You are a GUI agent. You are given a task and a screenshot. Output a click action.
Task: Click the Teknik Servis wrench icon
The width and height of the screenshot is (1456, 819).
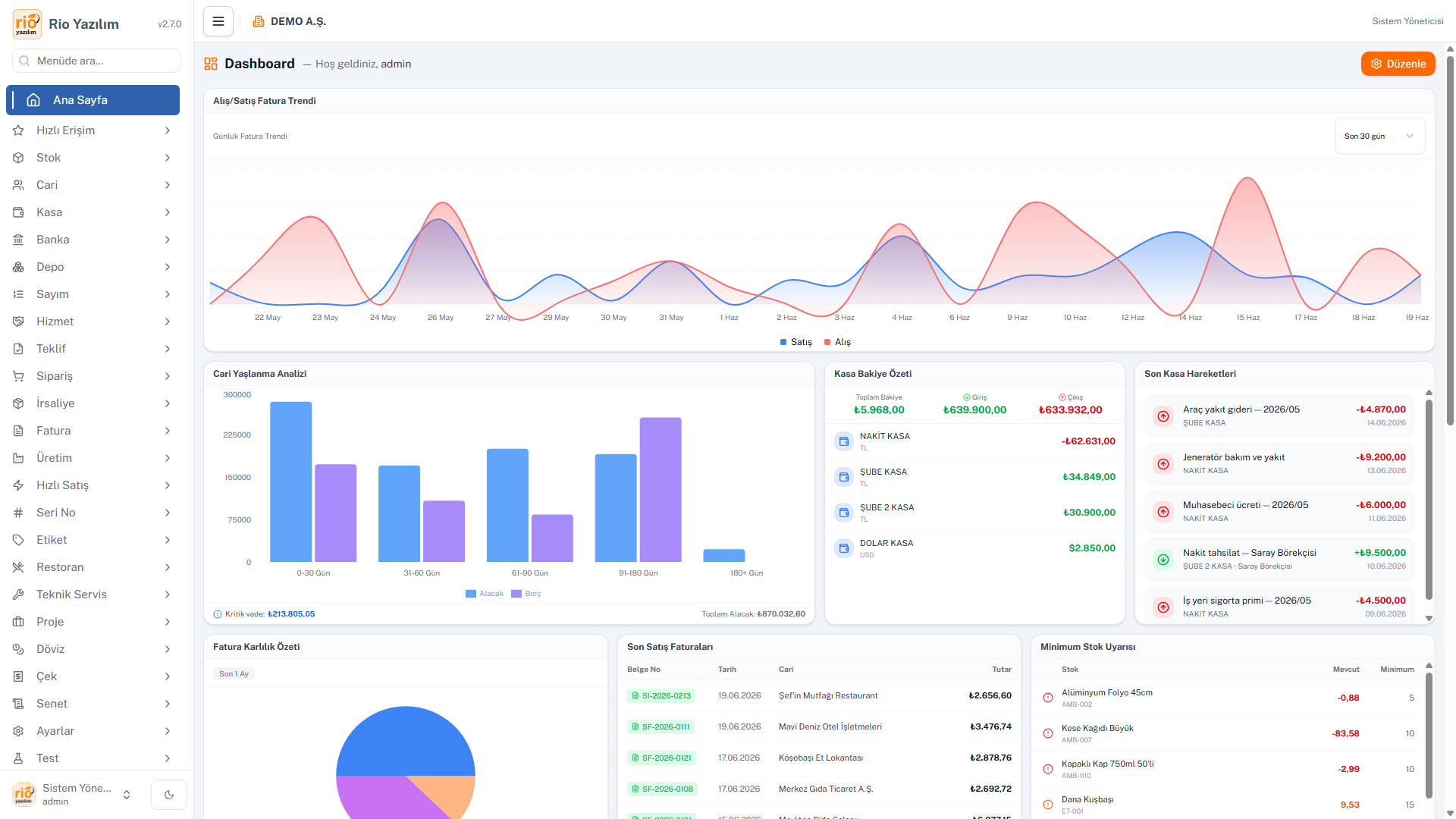click(18, 595)
